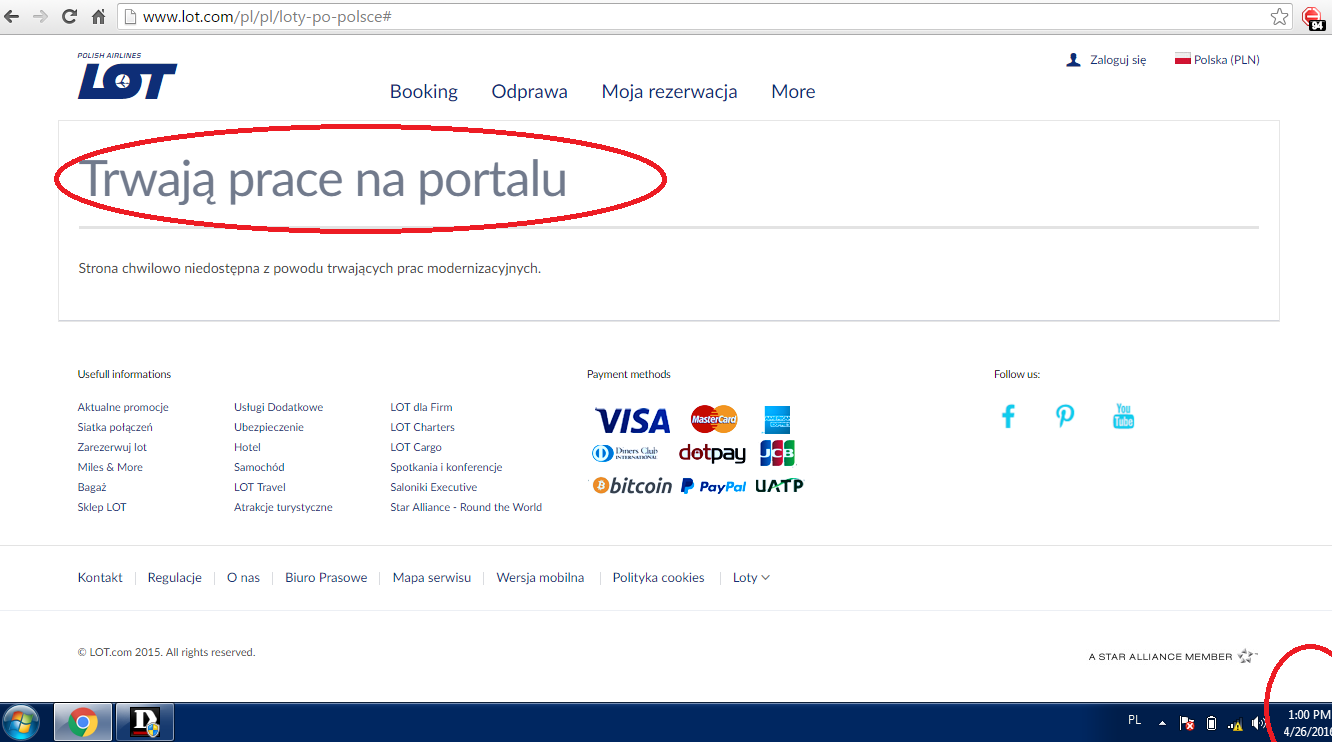This screenshot has height=742, width=1332.
Task: Click the Saloniki Executive link
Action: coord(434,487)
